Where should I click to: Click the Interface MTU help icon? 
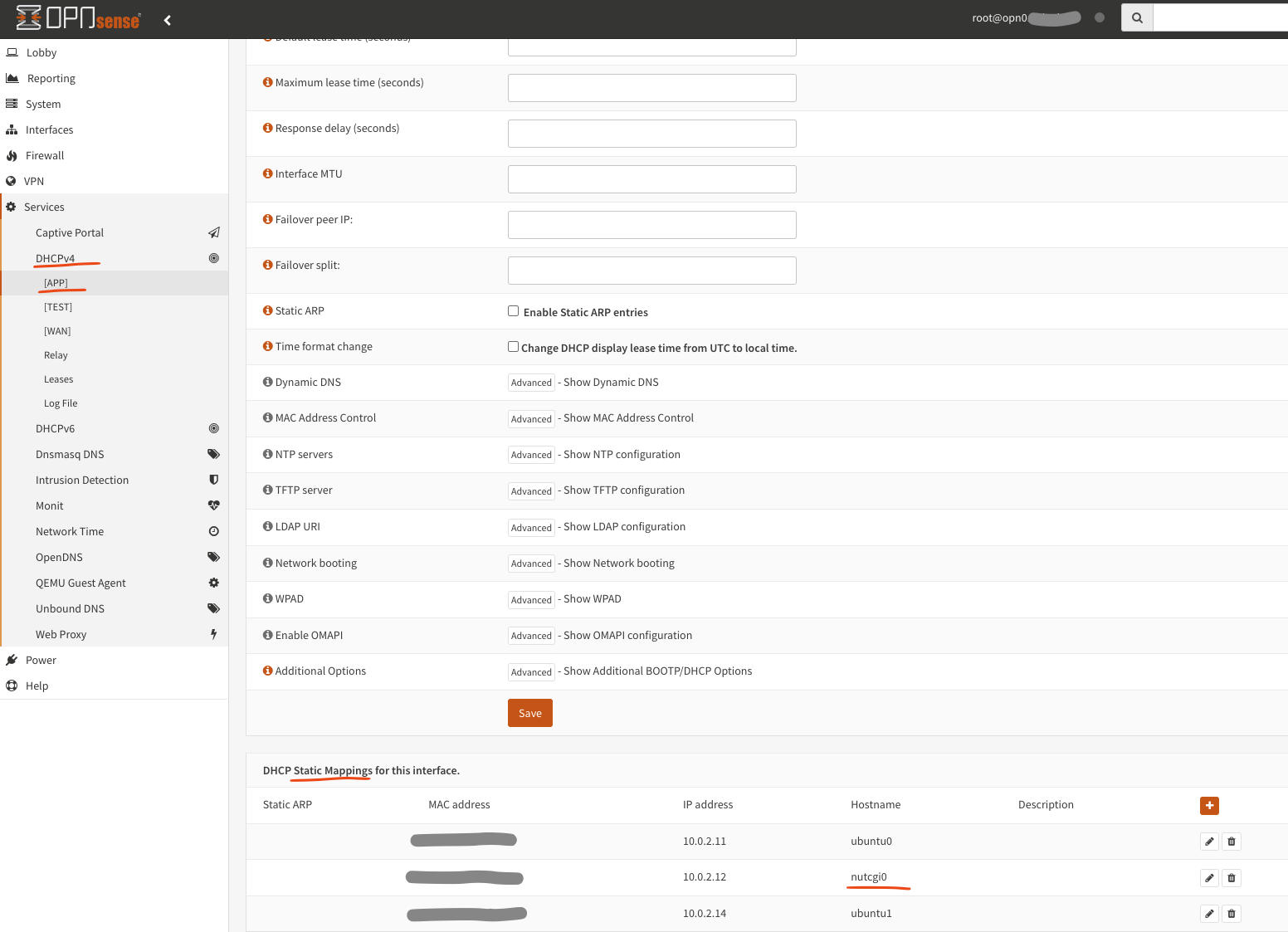[267, 173]
